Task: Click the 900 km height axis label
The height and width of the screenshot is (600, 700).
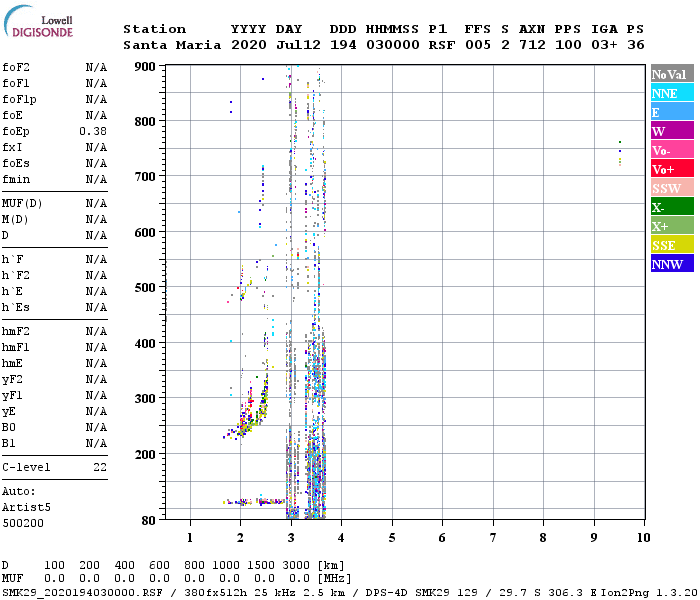Action: (145, 67)
